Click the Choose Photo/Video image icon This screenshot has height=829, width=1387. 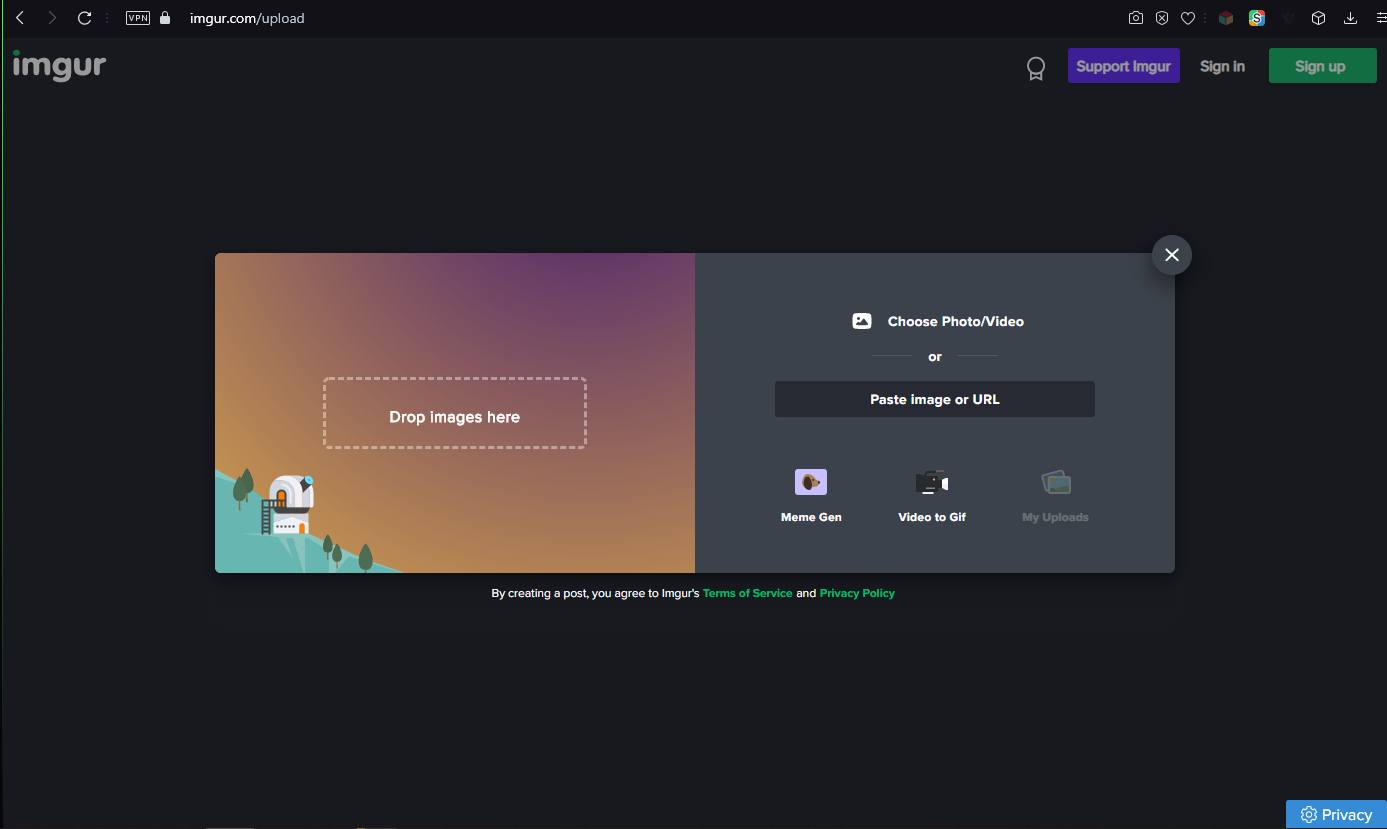[861, 321]
